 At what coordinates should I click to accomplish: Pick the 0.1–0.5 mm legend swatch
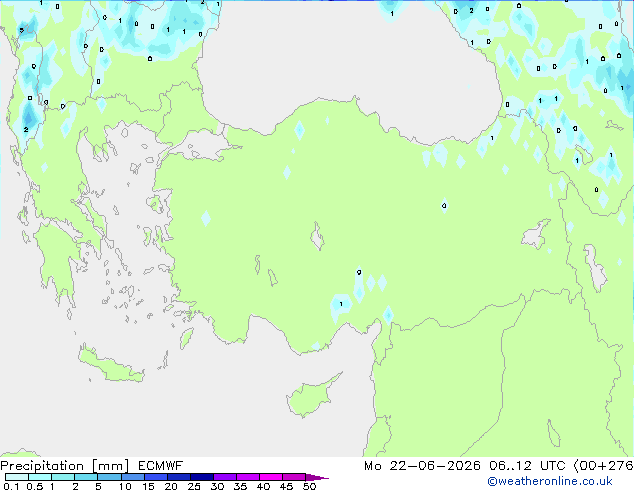coord(17,477)
